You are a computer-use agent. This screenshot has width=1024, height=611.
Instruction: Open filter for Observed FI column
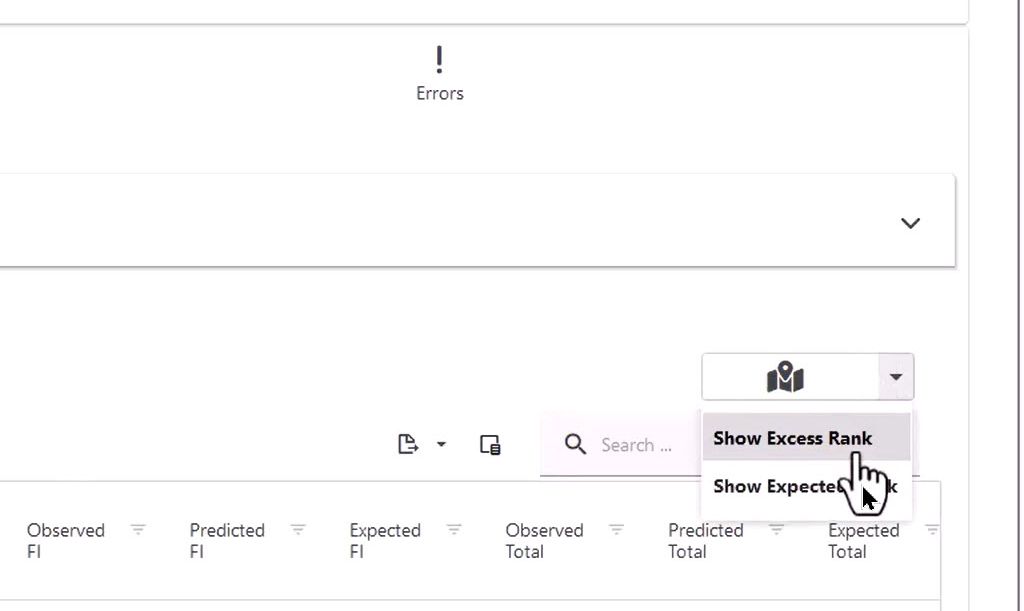(138, 530)
